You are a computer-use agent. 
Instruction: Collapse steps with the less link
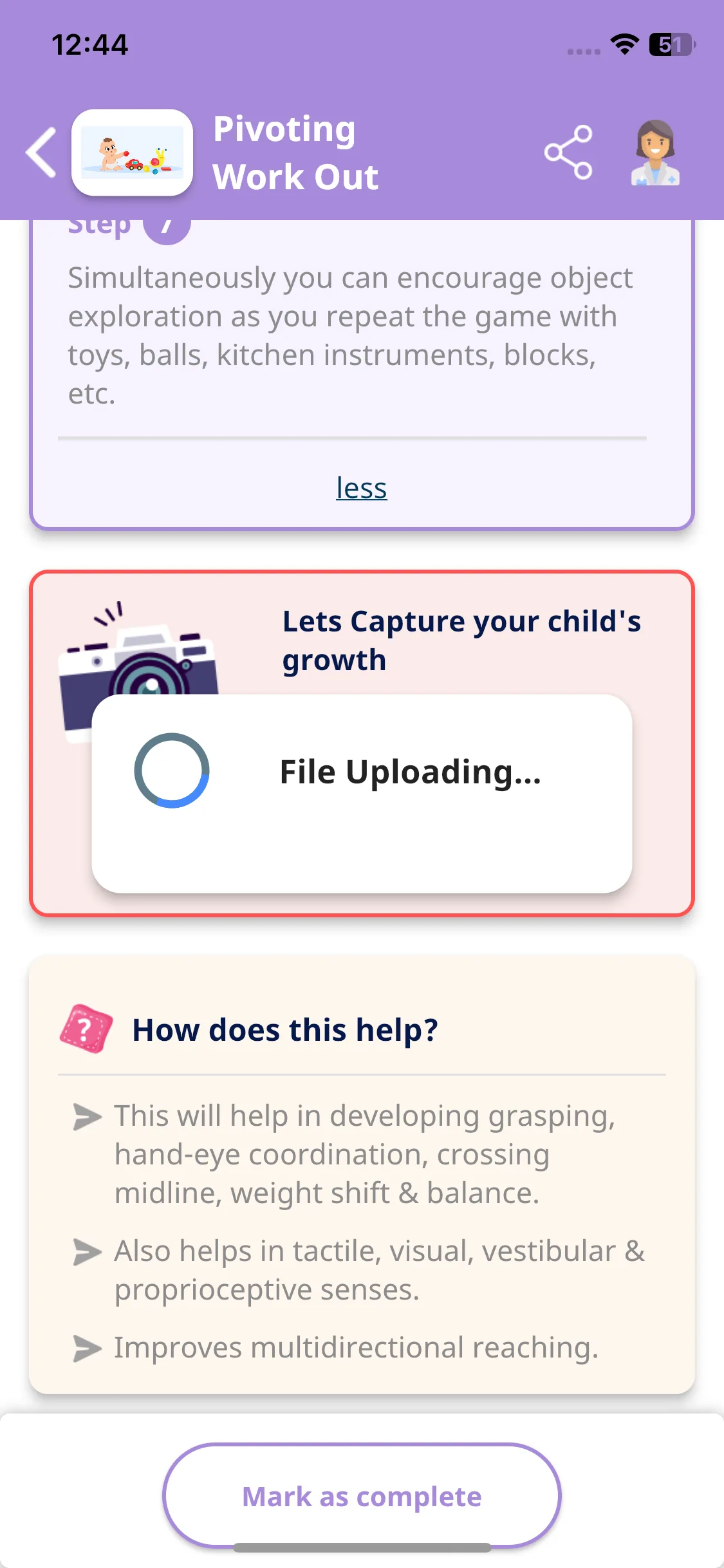(362, 488)
